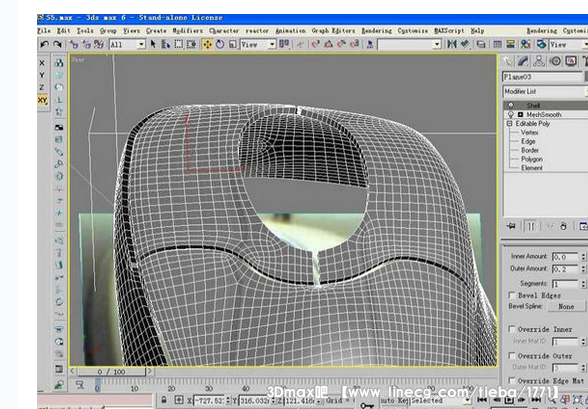
Task: Open the Modifiers menu
Action: (188, 31)
